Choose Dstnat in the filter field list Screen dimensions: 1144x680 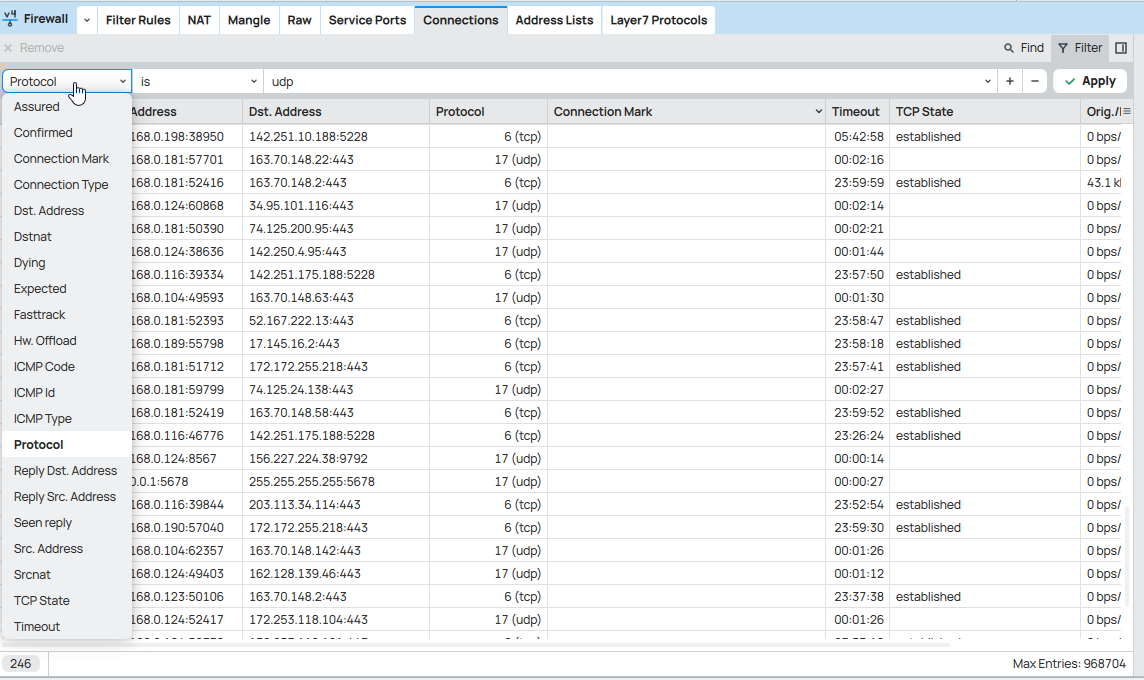(66, 236)
